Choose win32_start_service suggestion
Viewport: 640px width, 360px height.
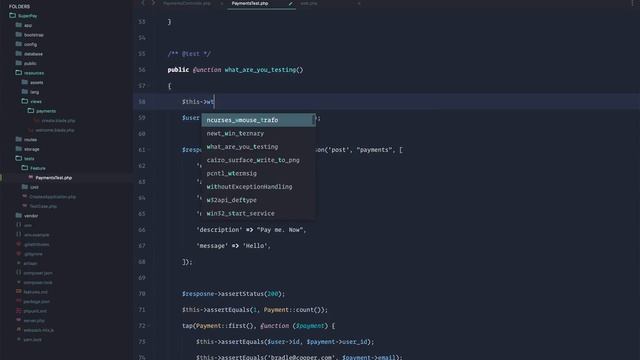(x=258, y=213)
